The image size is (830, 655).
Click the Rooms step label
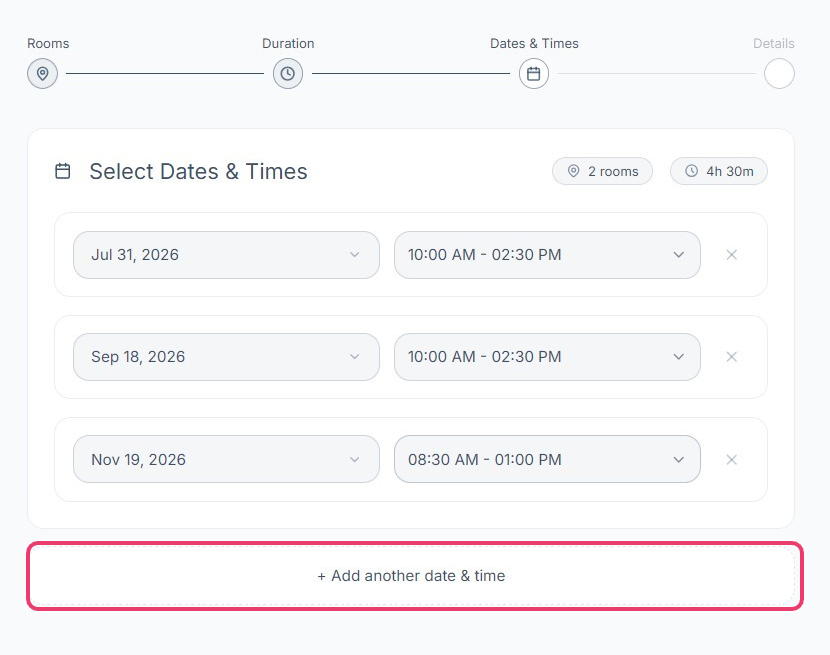(48, 43)
